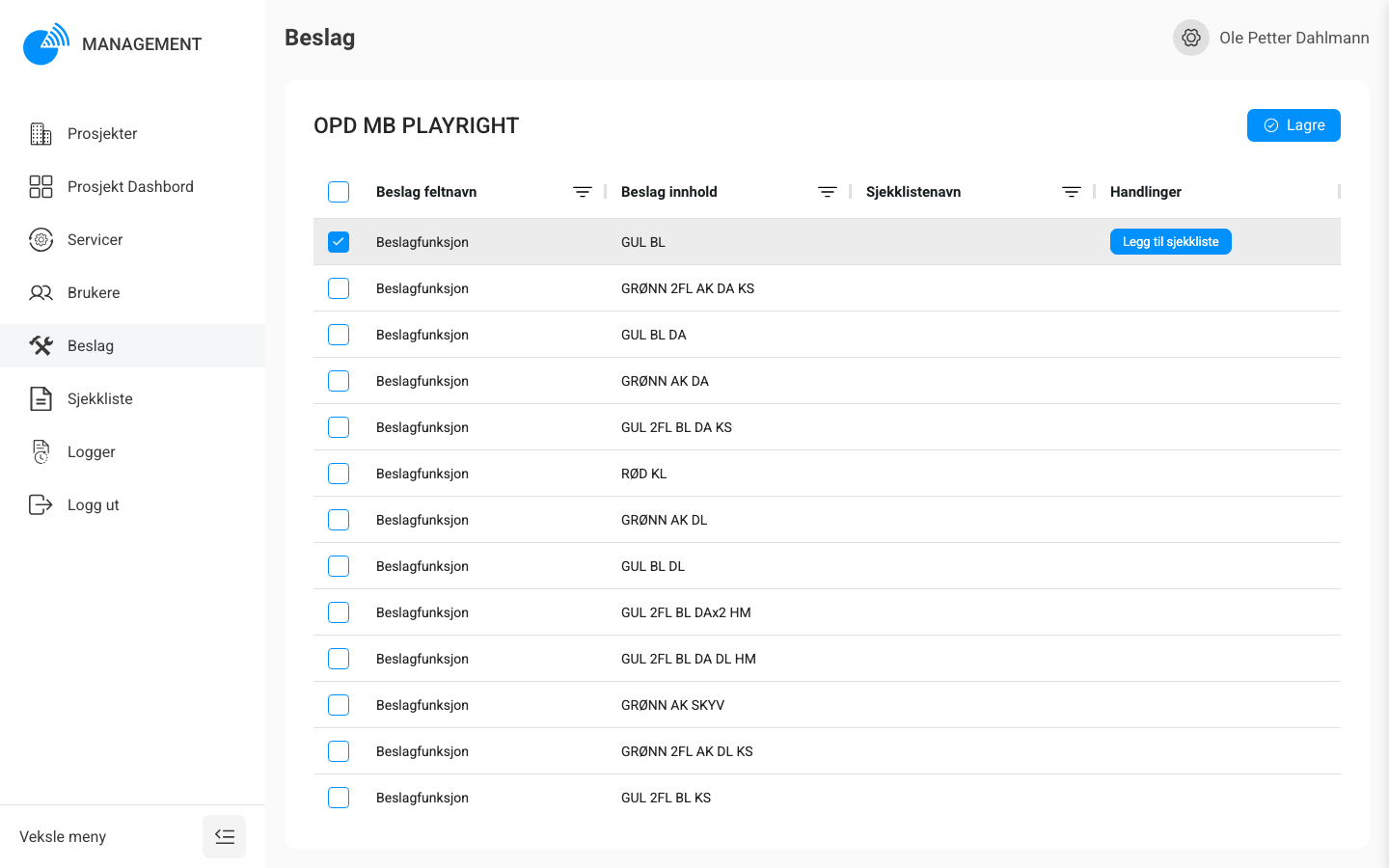Sort by the Beslag feltnavn column header

point(426,192)
